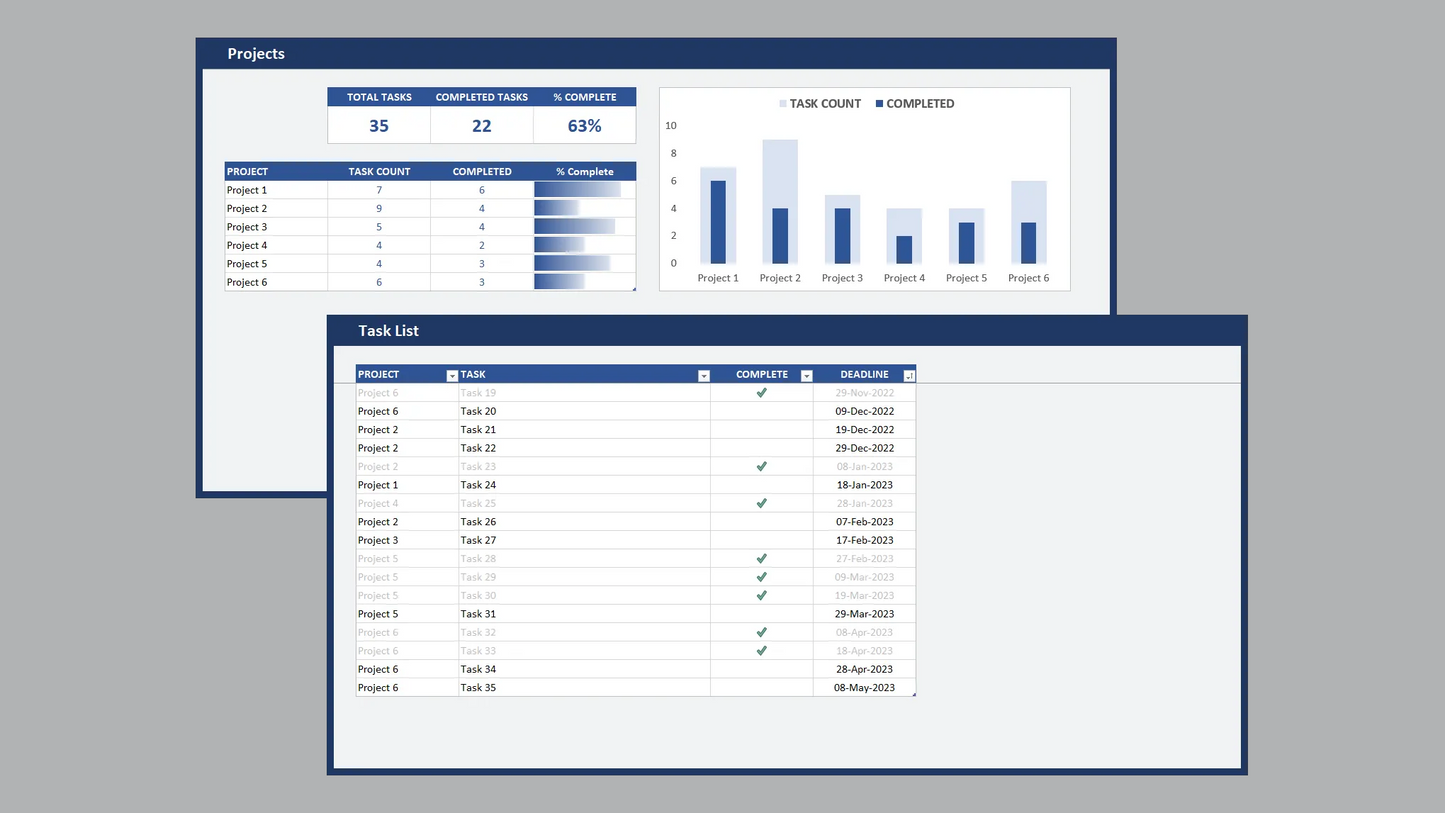Open the COMPLETE column filter dropdown
The height and width of the screenshot is (813, 1445).
(807, 376)
